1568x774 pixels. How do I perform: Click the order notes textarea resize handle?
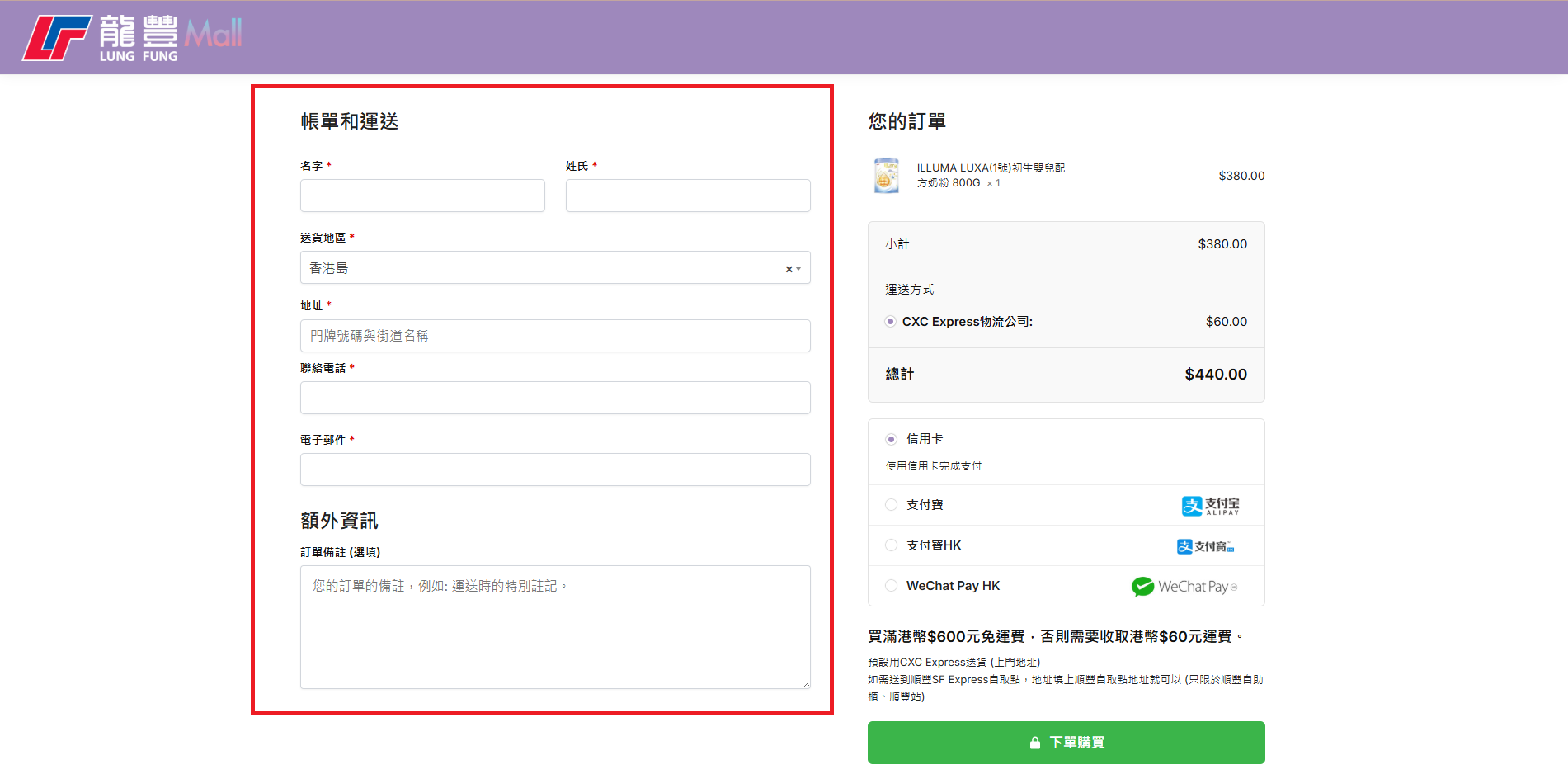point(806,684)
